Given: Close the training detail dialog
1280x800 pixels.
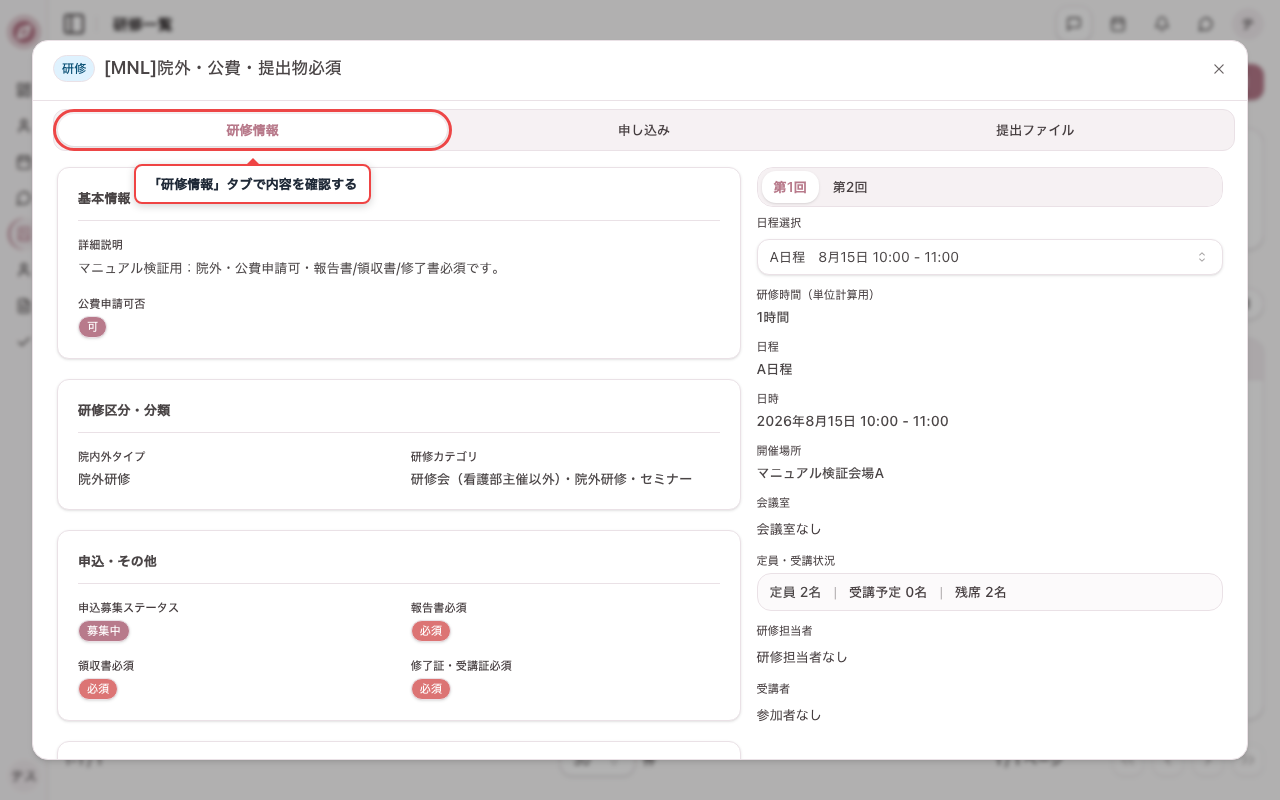Looking at the screenshot, I should [1218, 69].
